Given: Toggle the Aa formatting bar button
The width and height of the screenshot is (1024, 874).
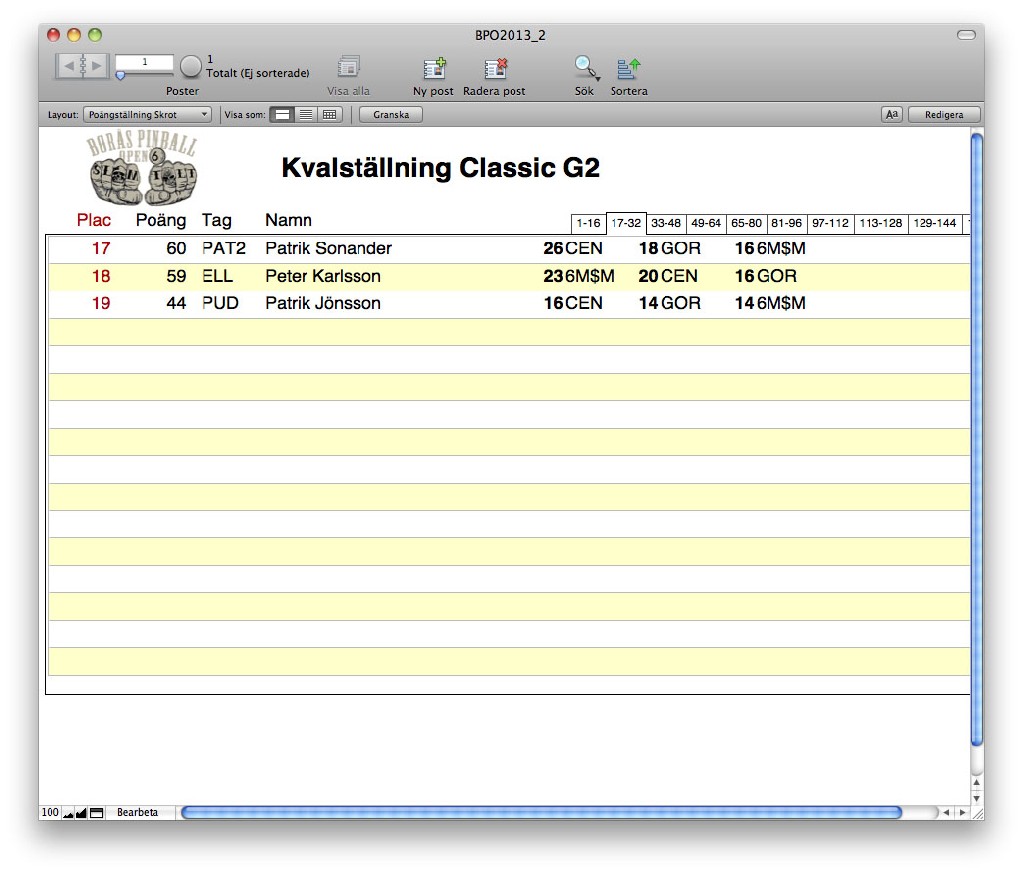Looking at the screenshot, I should [x=891, y=114].
